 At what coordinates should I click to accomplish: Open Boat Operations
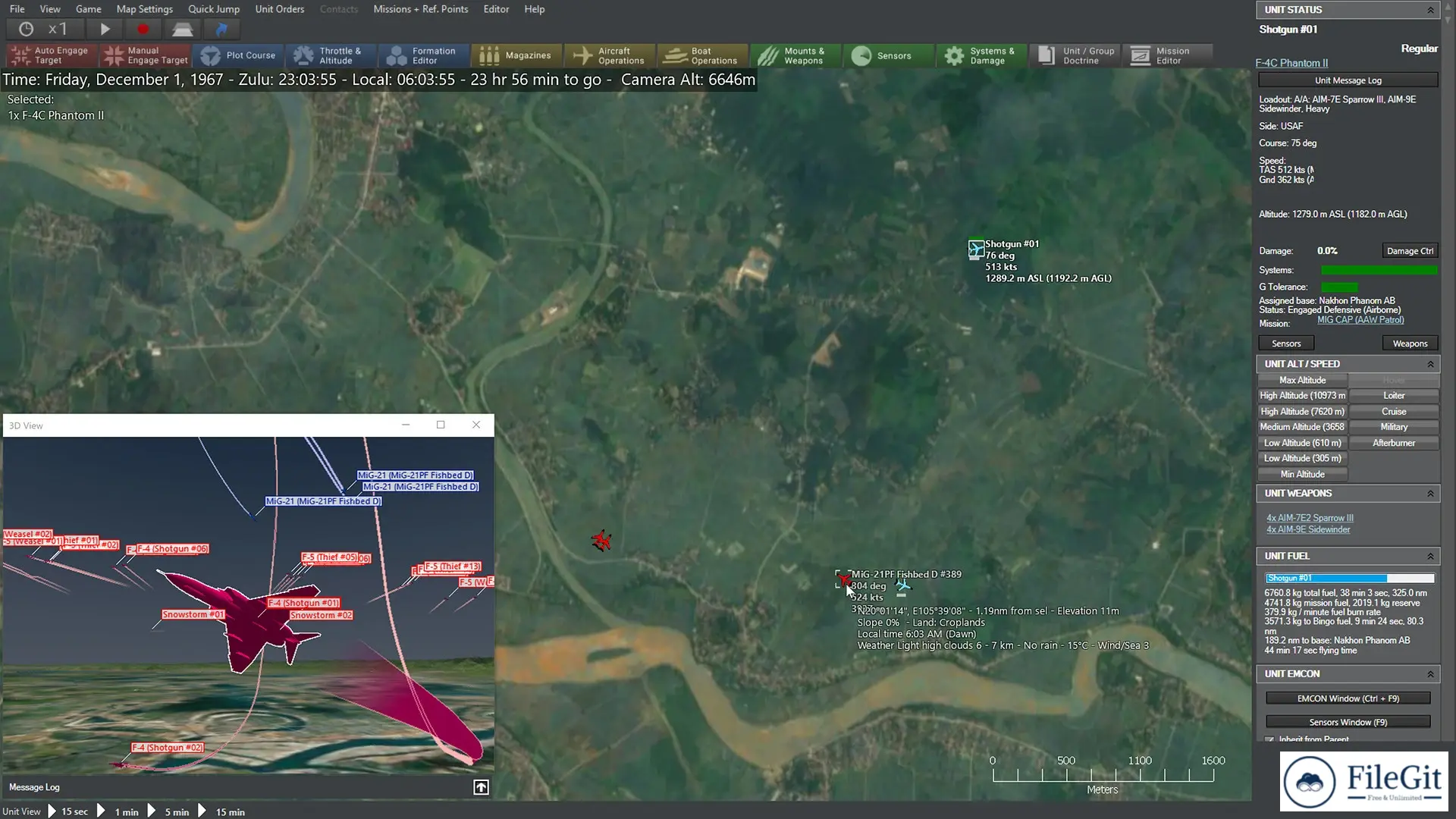(704, 55)
